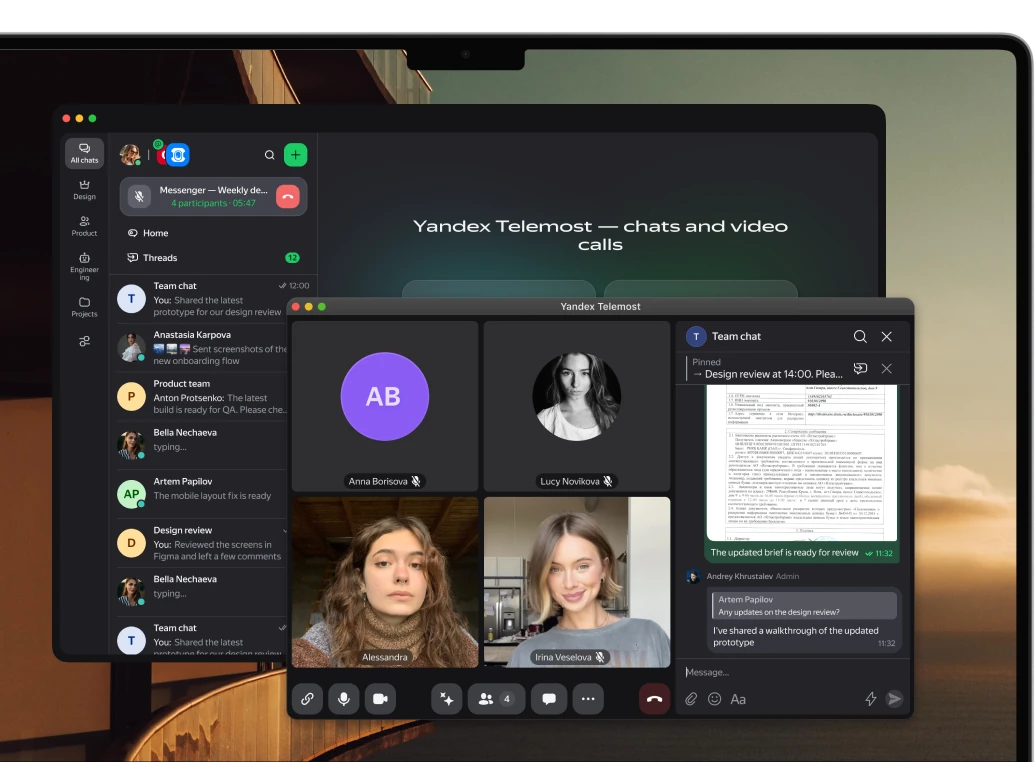Toggle camera in the call toolbar
This screenshot has width=1036, height=762.
381,699
